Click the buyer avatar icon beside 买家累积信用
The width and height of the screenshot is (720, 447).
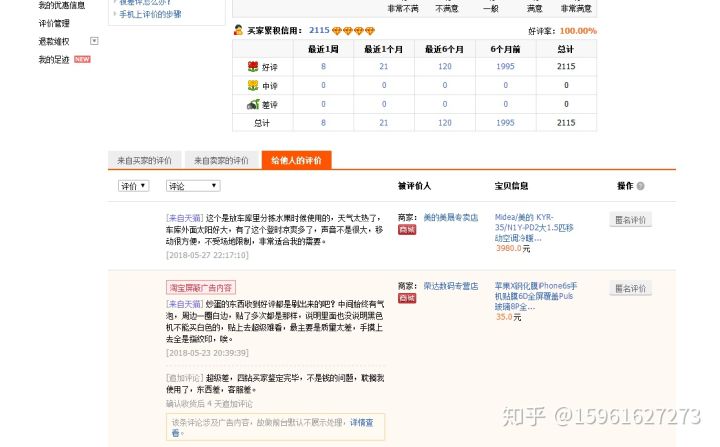tap(238, 31)
